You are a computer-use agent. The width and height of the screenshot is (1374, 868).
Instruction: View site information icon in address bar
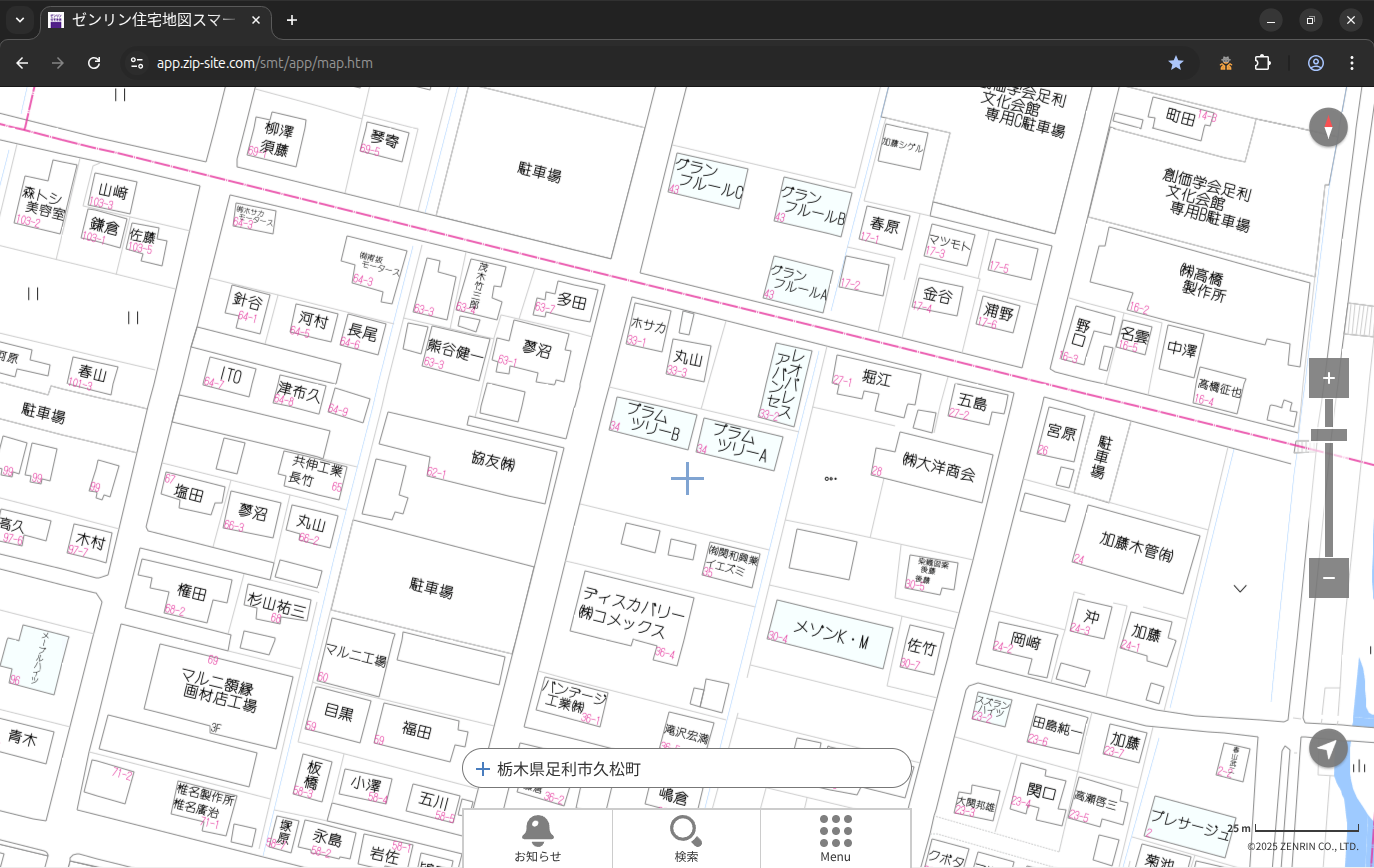tap(138, 63)
